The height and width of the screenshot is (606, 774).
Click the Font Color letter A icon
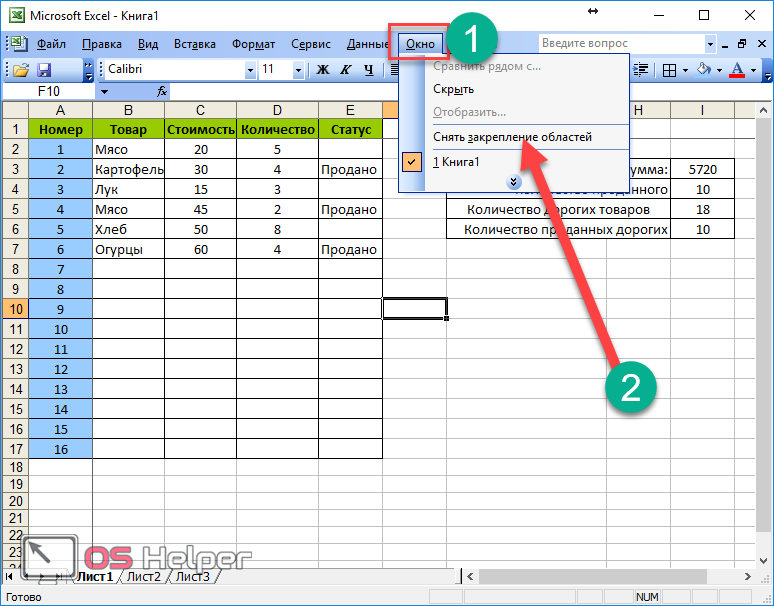[737, 70]
